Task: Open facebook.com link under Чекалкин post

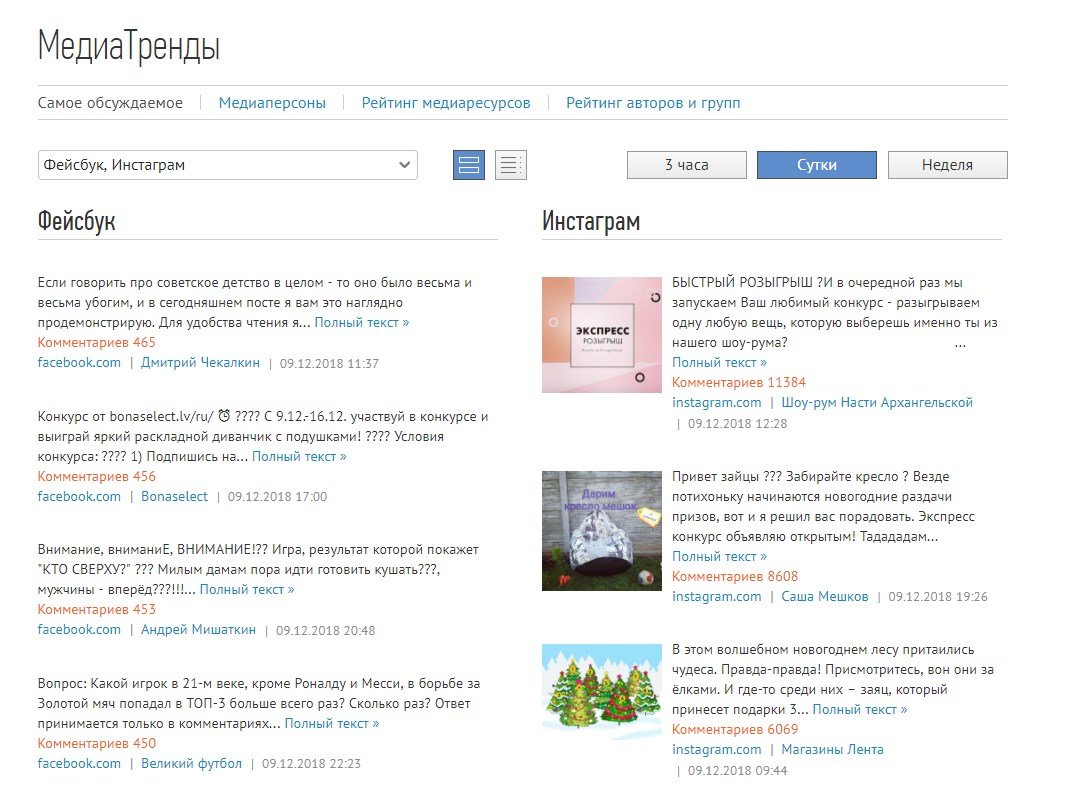Action: pos(79,363)
